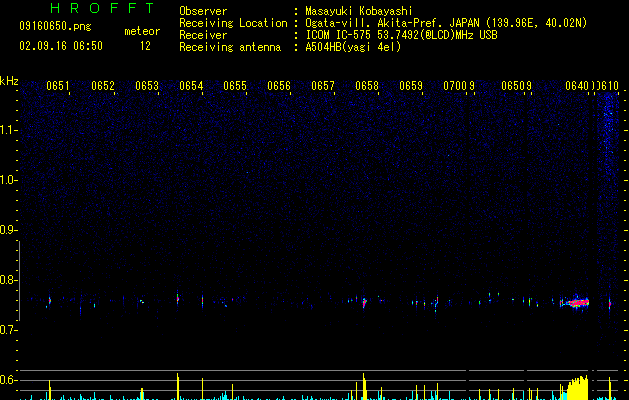
Task: Click the timestamp 02.09.16 06:50
Action: pos(61,46)
